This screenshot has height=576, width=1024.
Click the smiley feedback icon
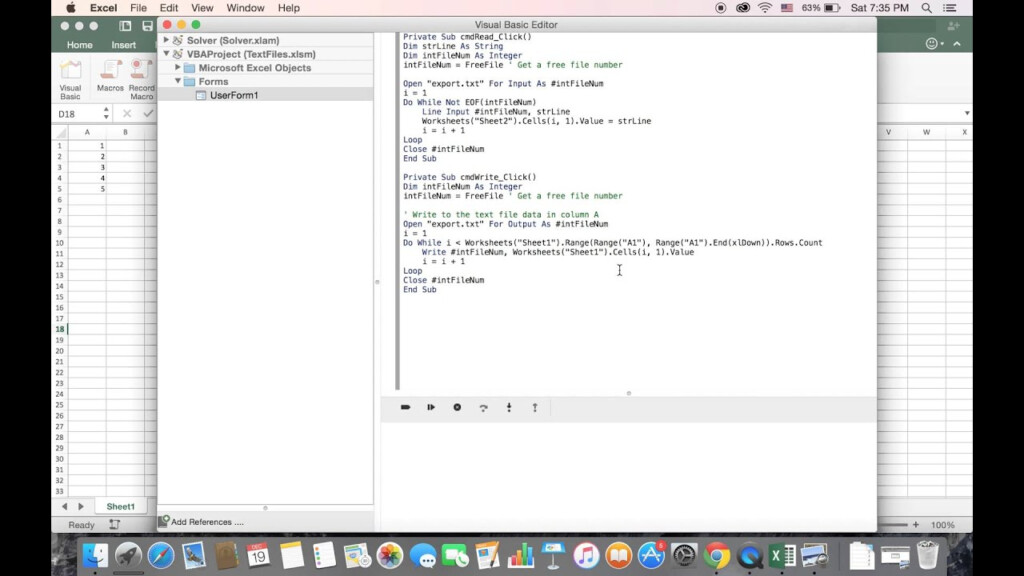tap(932, 44)
